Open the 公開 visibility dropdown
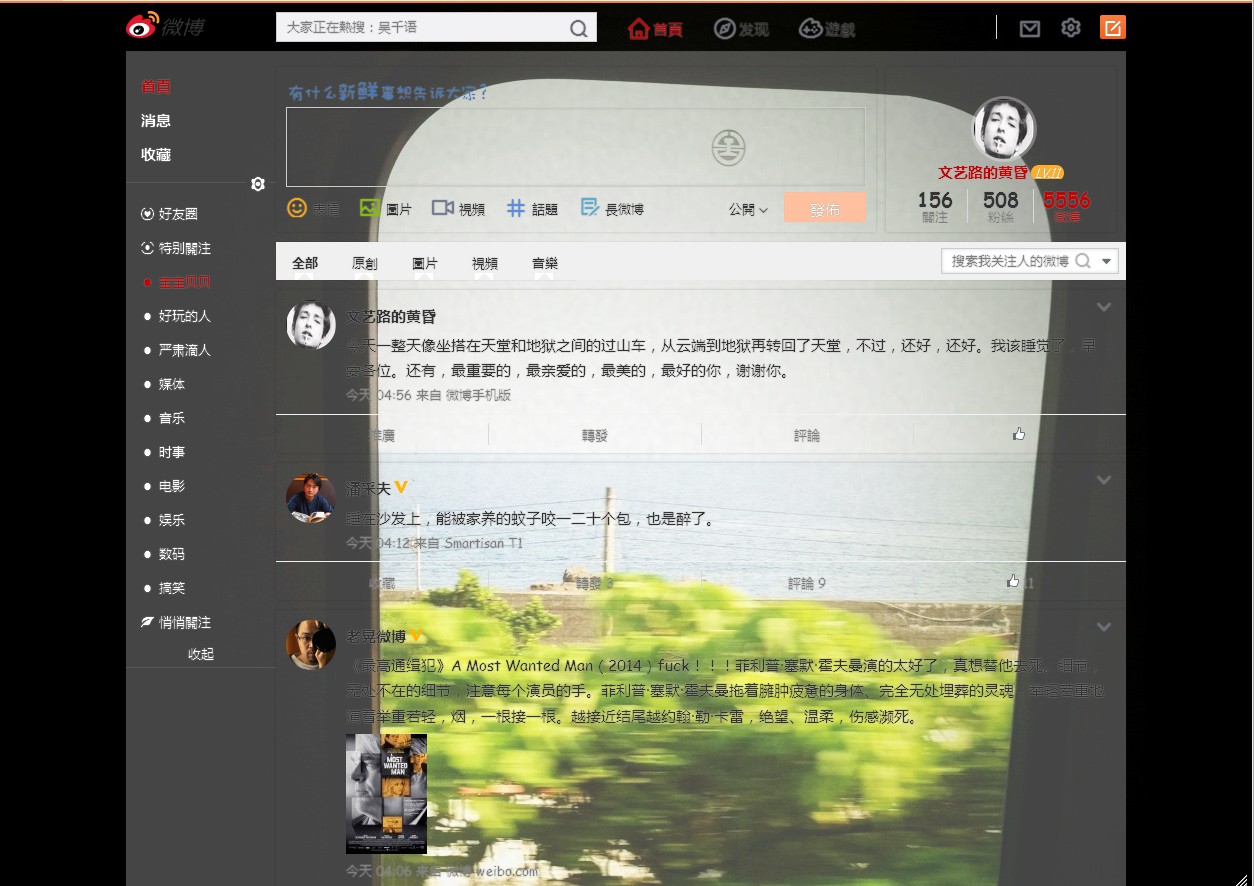Image resolution: width=1254 pixels, height=886 pixels. 748,209
